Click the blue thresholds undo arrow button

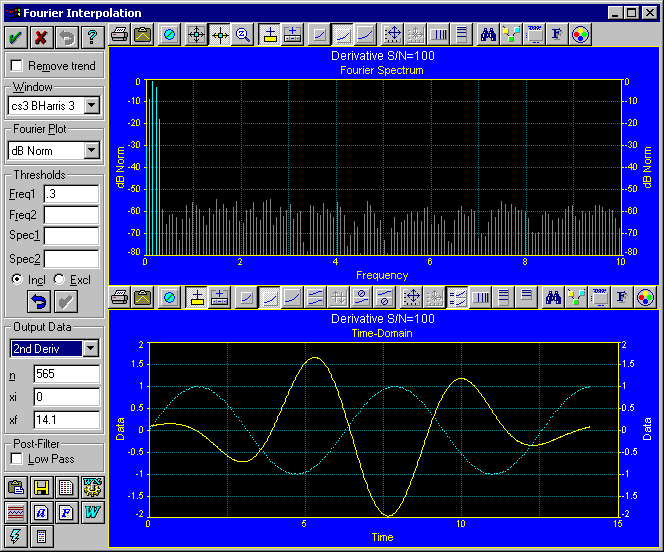point(39,302)
